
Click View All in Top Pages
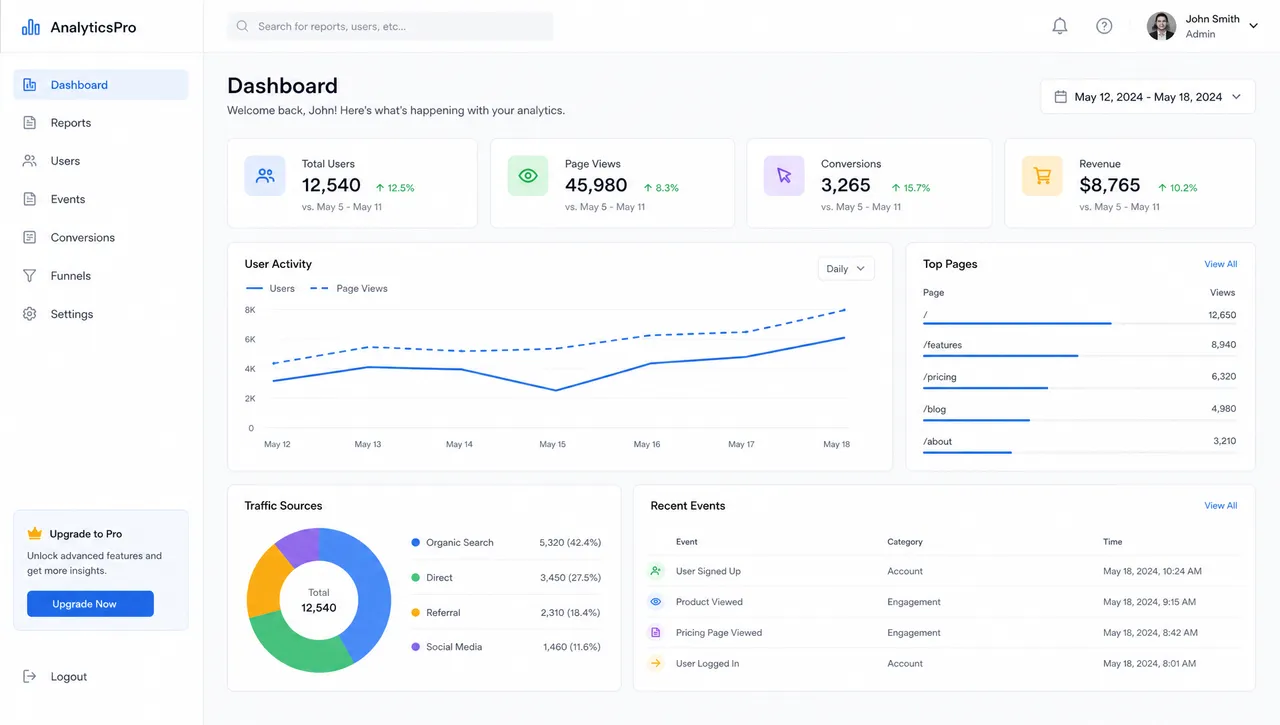tap(1221, 264)
